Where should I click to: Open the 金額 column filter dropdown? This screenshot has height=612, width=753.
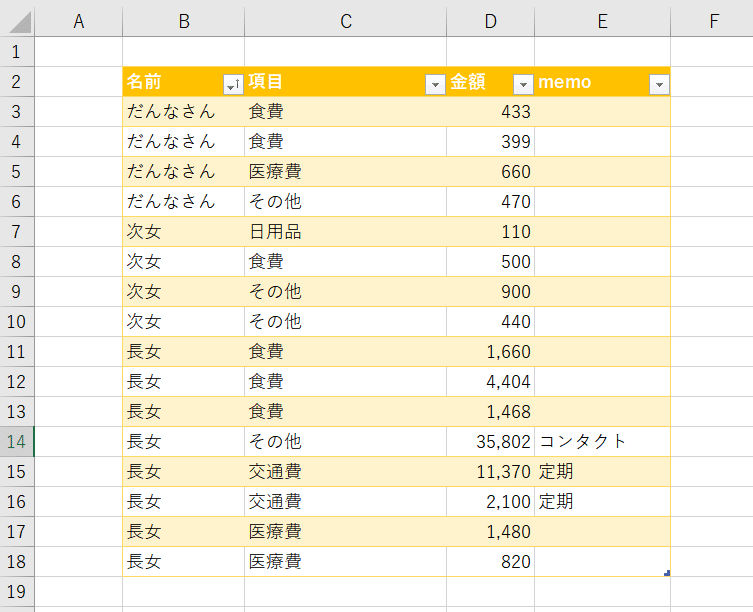pyautogui.click(x=523, y=85)
